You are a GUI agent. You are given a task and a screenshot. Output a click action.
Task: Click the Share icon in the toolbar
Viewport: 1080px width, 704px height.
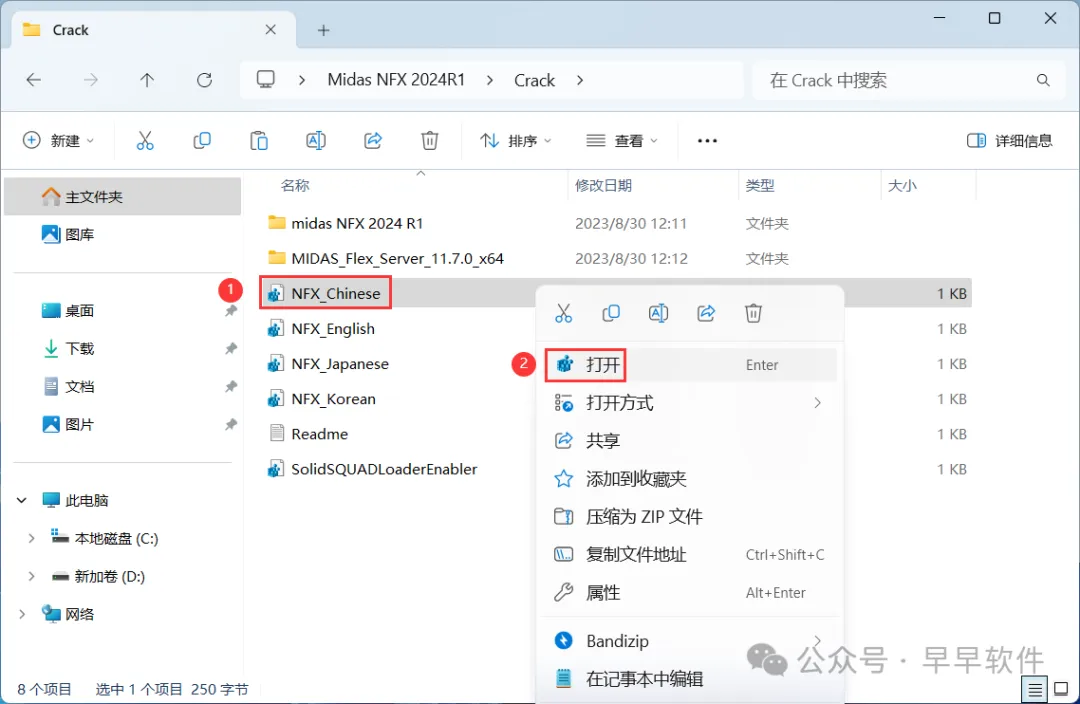373,141
